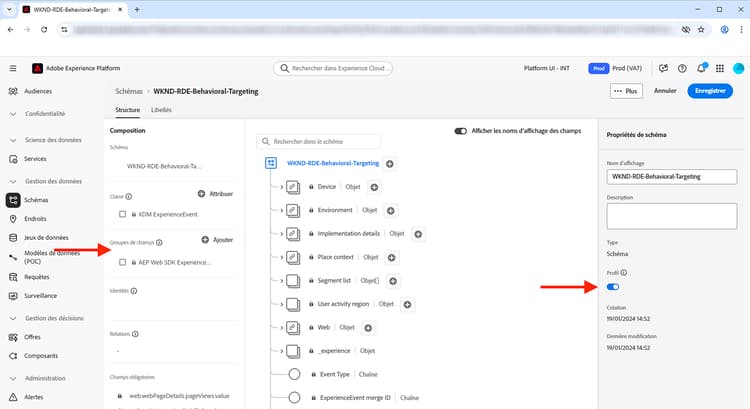Viewport: 750px width, 409px height.
Task: Add a field under Segment list
Action: (393, 281)
